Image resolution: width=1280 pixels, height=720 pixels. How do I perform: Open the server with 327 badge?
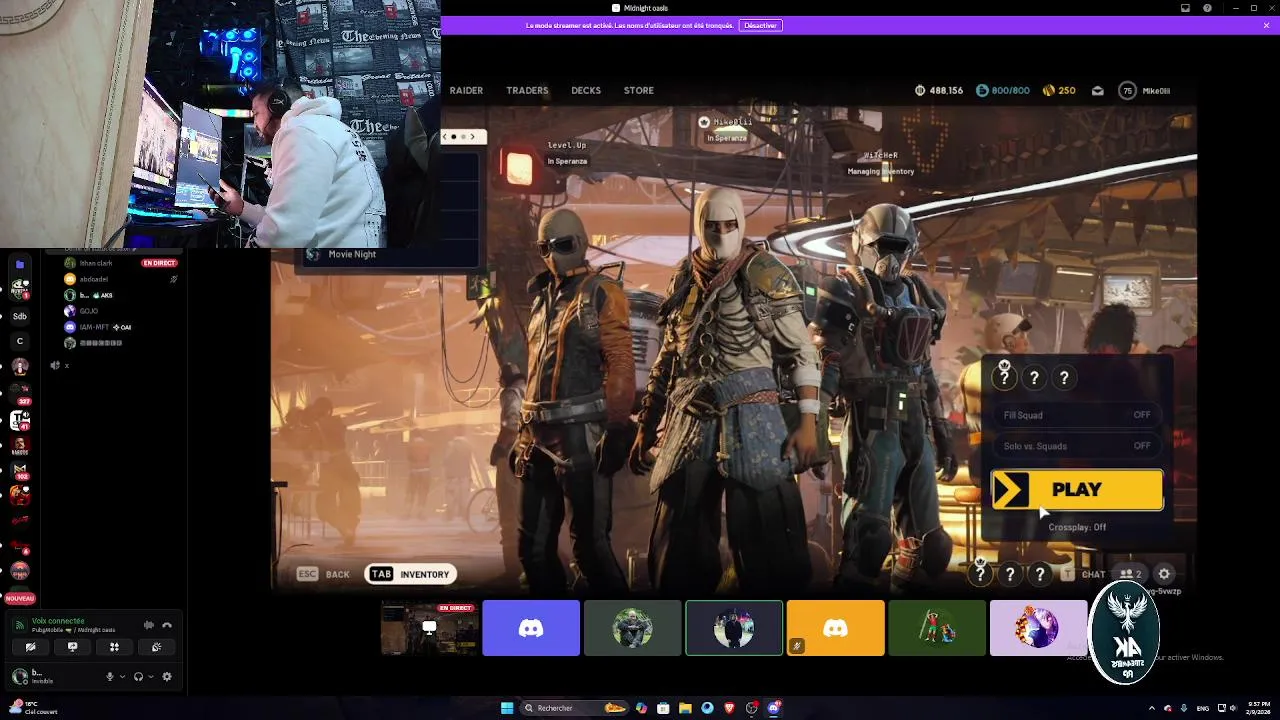coord(19,394)
